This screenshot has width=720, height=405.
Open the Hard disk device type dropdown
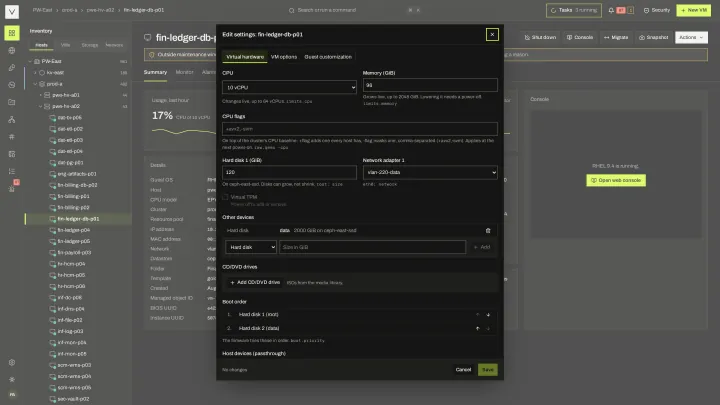[x=251, y=247]
